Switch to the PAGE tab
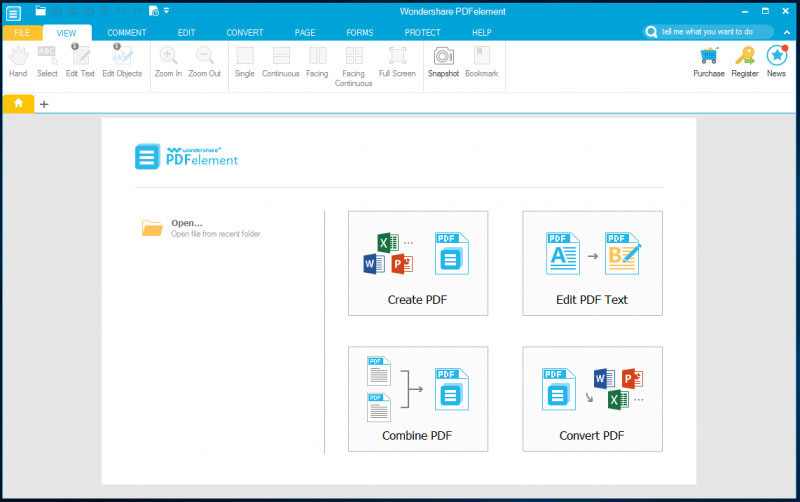Screen dimensions: 800x502 [305, 33]
